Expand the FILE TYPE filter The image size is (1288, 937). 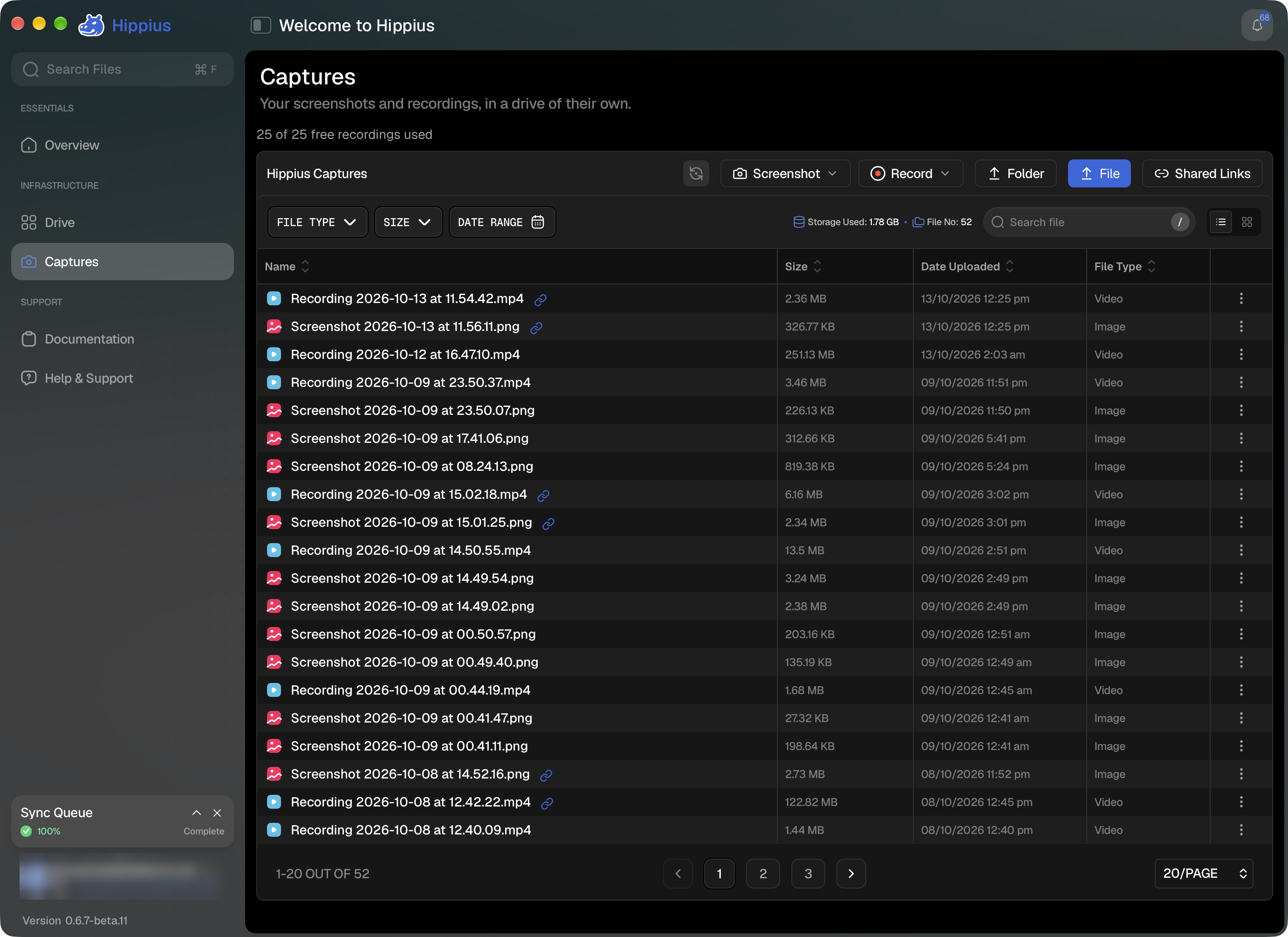pos(317,222)
